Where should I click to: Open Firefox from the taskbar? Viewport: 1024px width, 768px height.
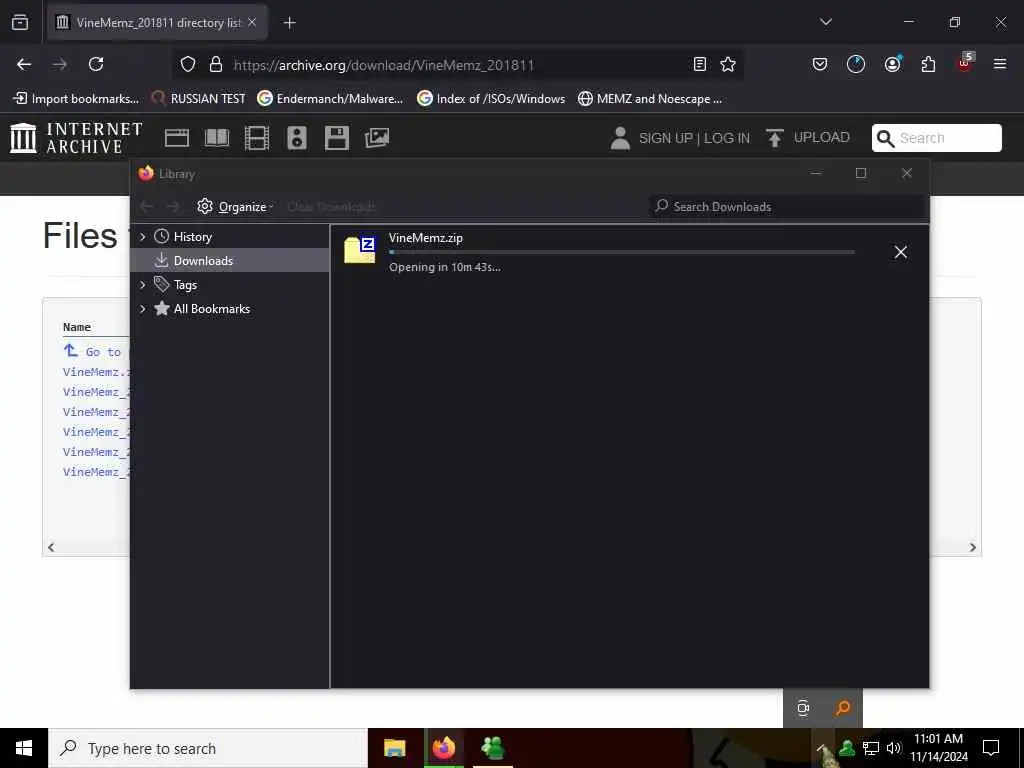(x=444, y=748)
